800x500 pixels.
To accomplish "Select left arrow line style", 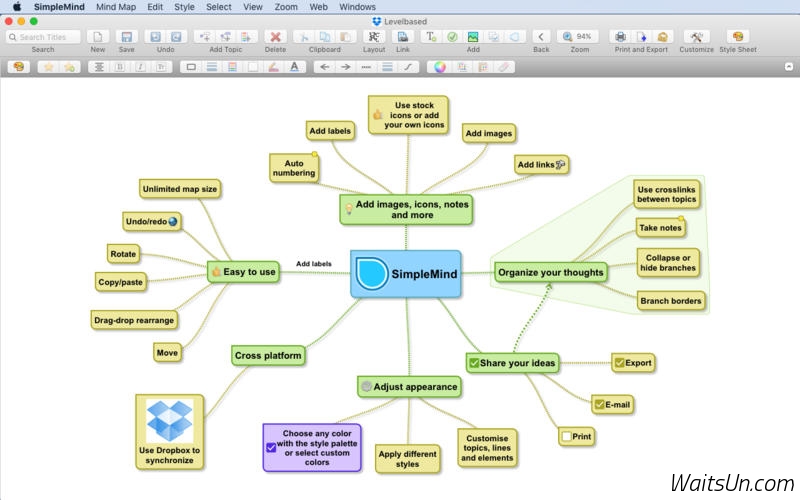I will (324, 67).
